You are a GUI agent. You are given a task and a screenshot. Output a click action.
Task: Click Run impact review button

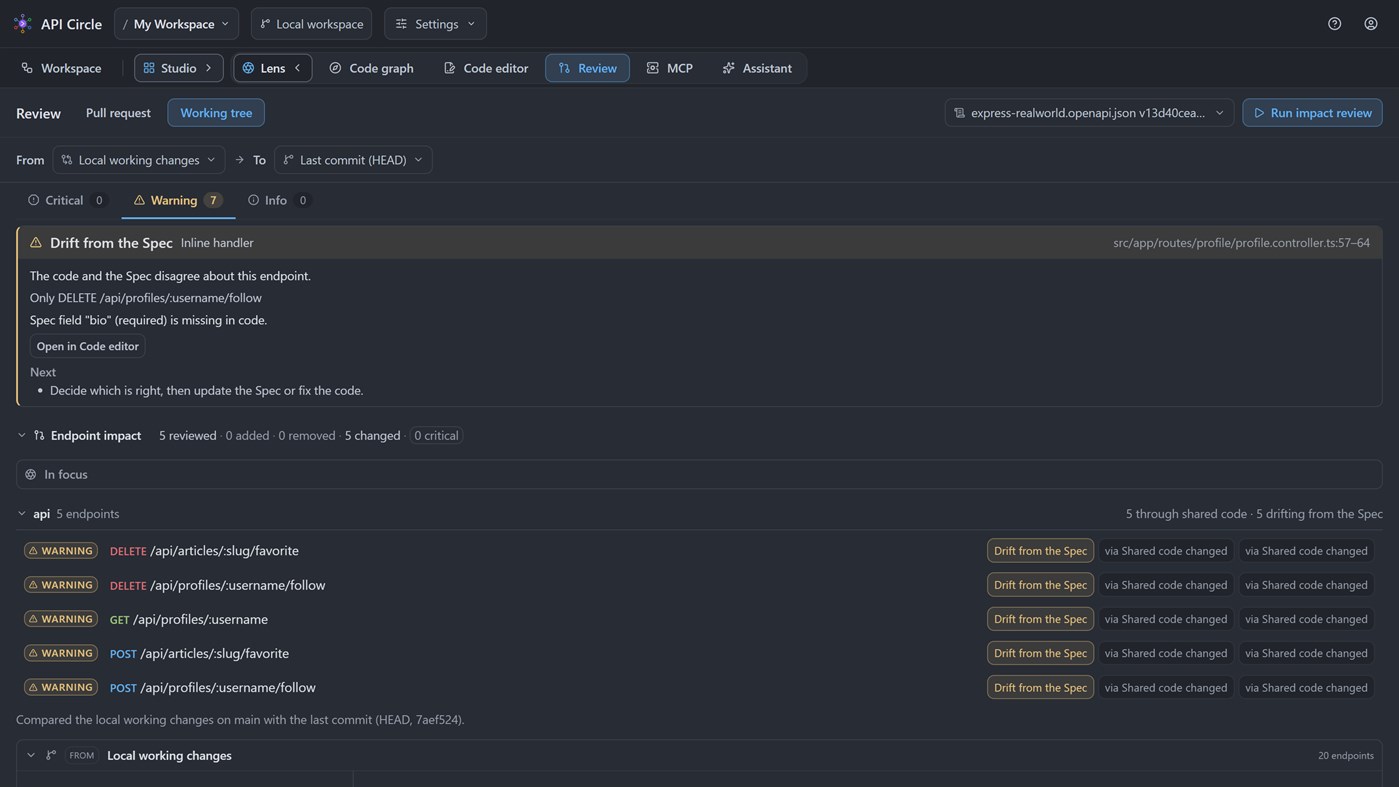[x=1312, y=113]
